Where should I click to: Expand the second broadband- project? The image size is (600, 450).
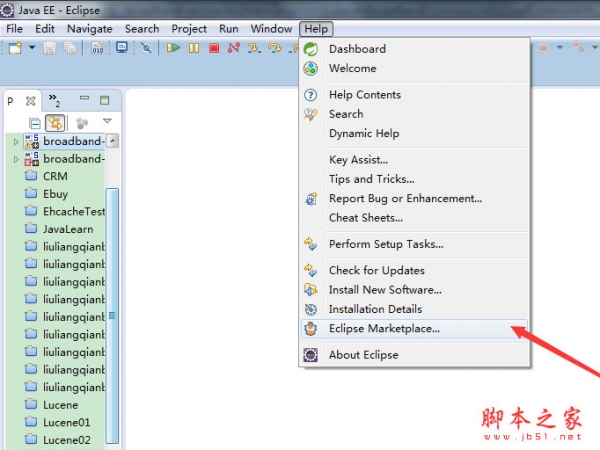pyautogui.click(x=16, y=159)
